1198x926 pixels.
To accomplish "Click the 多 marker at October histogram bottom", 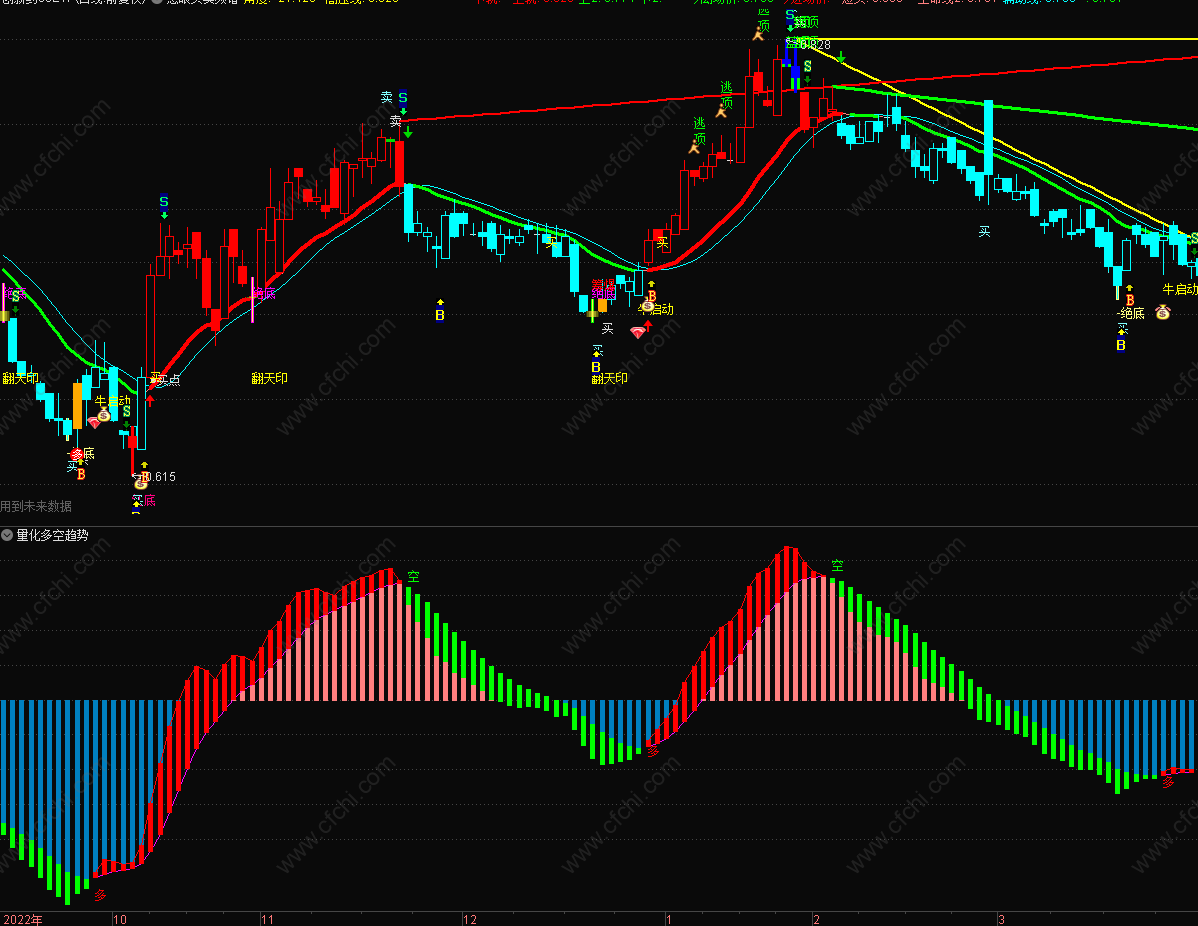I will (x=100, y=895).
